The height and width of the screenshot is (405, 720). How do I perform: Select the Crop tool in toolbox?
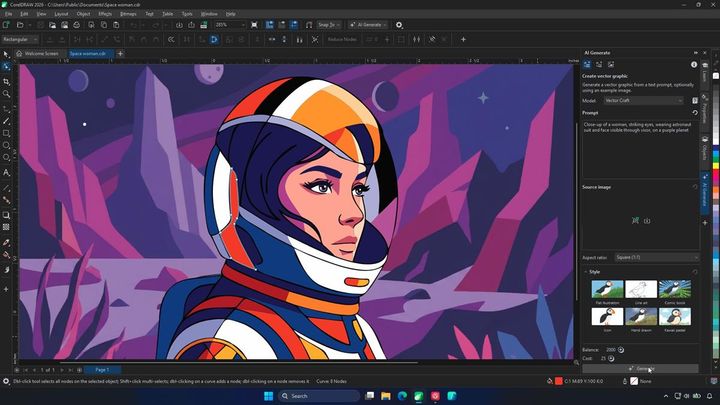(x=6, y=82)
